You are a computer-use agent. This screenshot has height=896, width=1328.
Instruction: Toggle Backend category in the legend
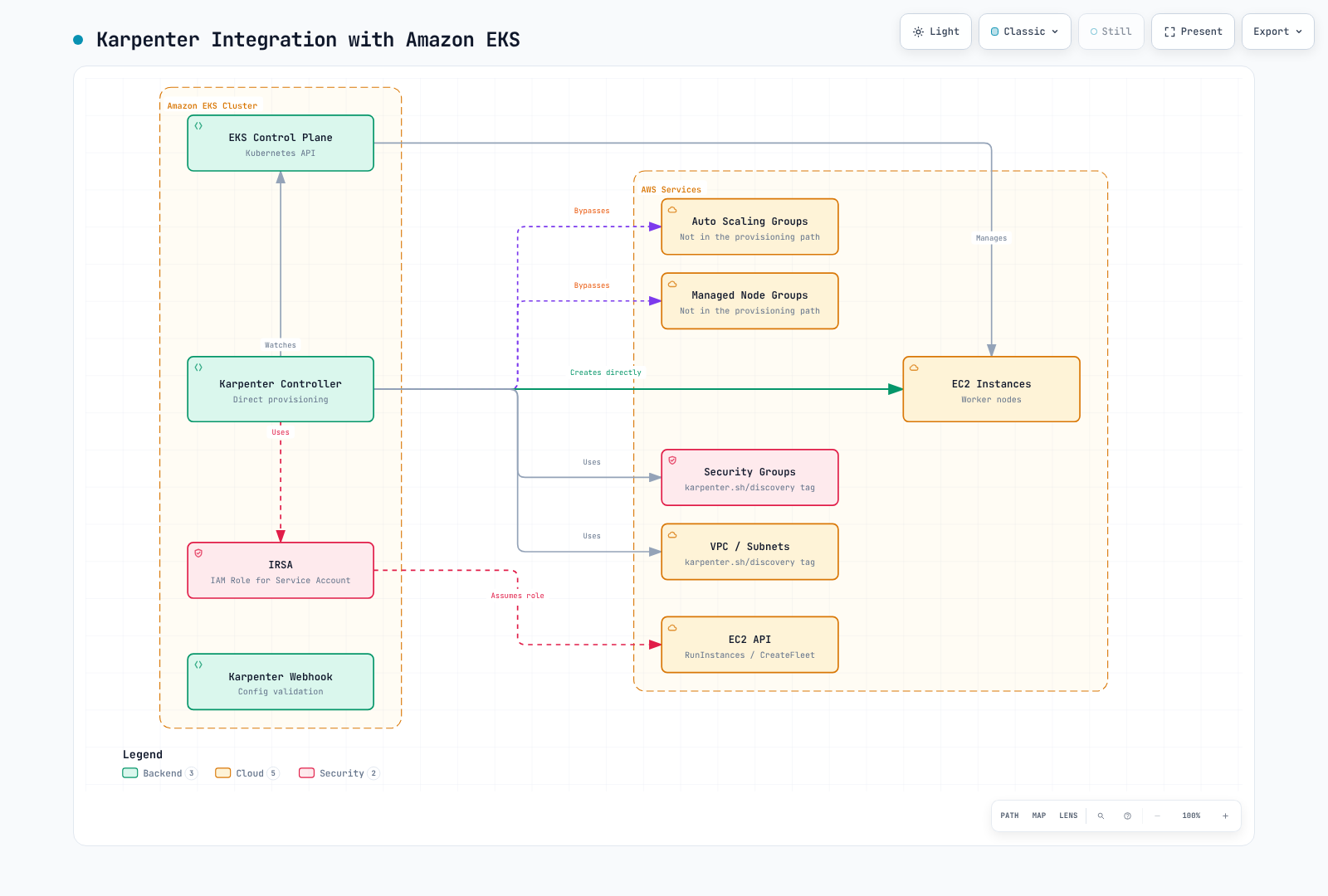(159, 773)
